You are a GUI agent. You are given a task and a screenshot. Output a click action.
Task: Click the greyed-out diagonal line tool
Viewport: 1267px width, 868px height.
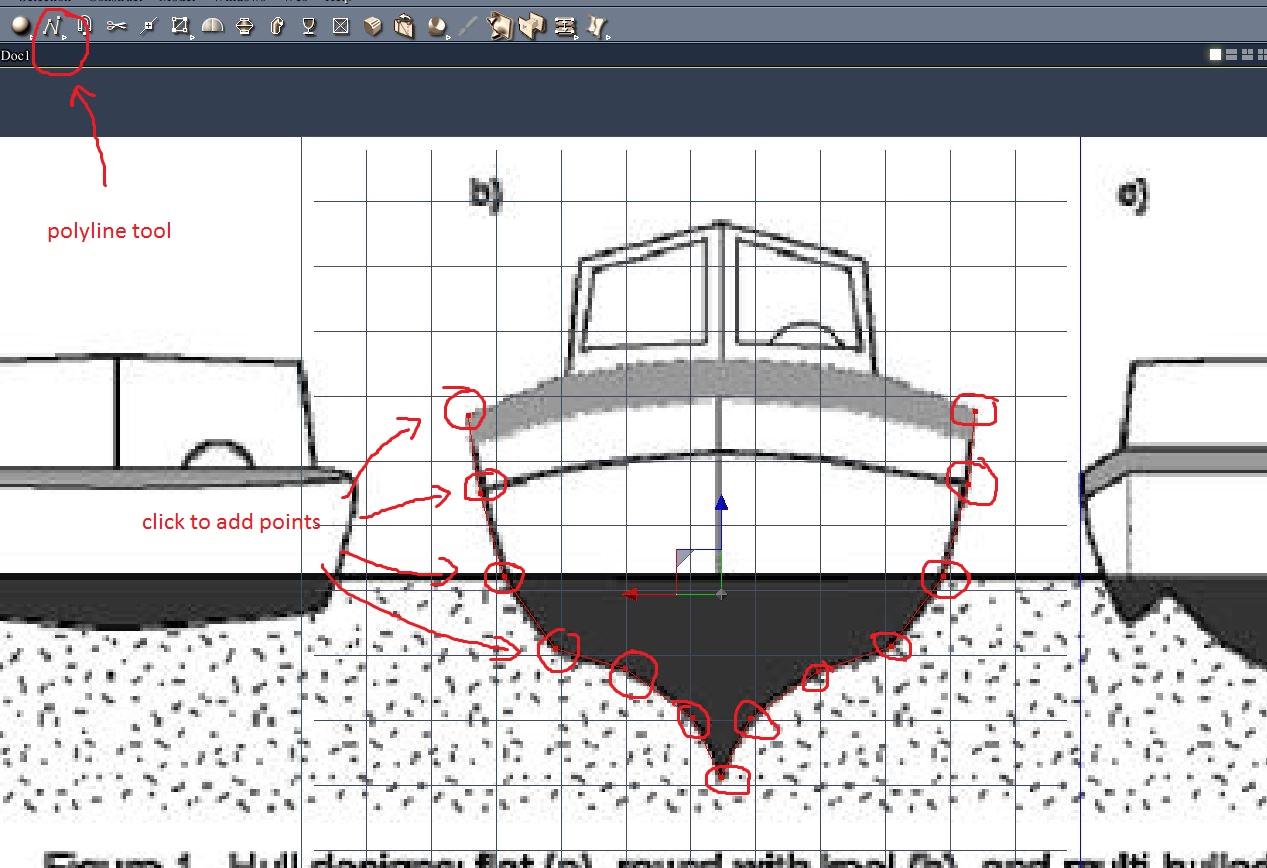coord(468,26)
